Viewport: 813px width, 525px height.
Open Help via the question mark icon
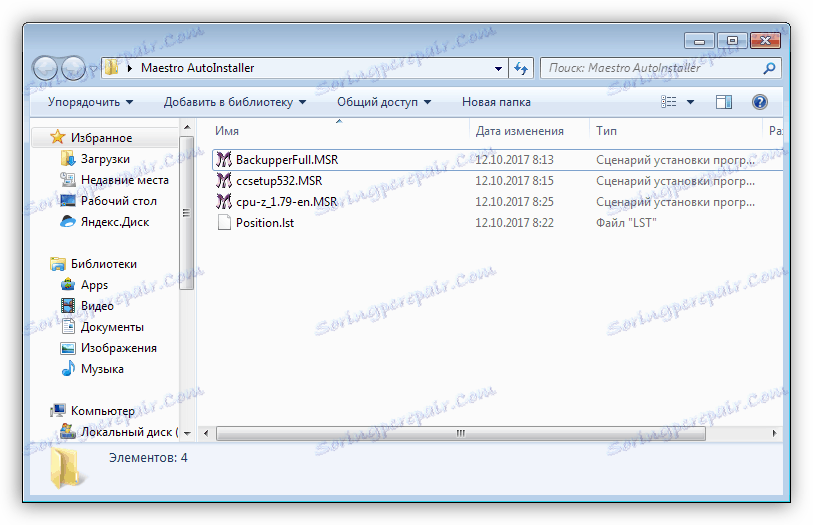click(x=760, y=102)
